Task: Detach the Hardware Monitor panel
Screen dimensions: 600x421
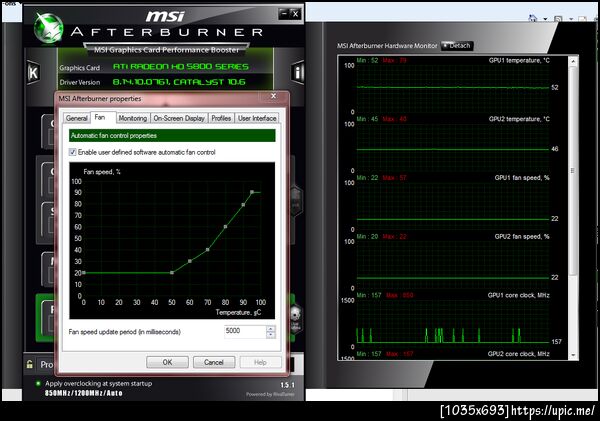Action: point(457,46)
